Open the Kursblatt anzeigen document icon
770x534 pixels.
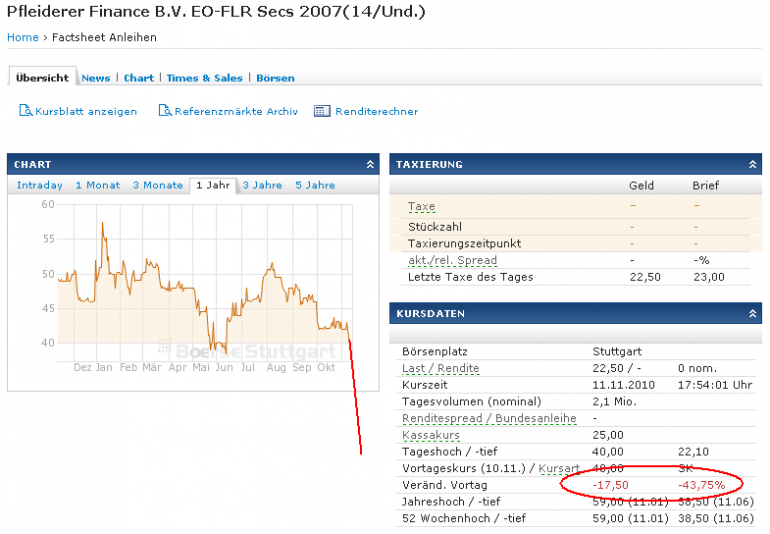[x=26, y=111]
